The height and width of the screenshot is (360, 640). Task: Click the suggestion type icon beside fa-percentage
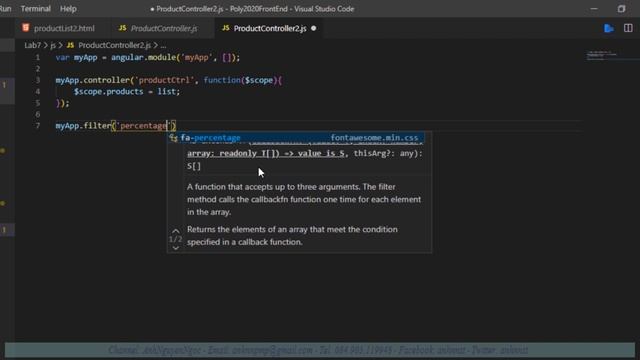click(x=173, y=138)
